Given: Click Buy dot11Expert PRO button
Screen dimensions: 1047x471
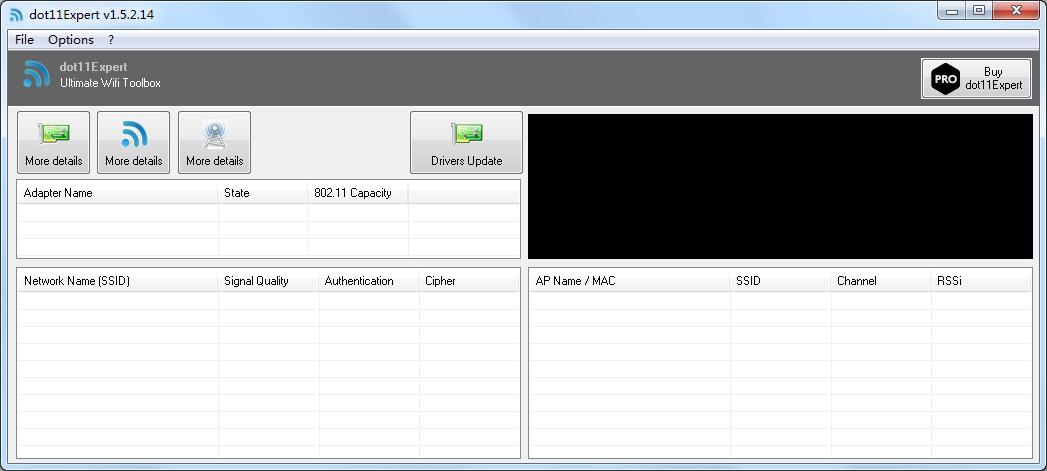Looking at the screenshot, I should click(976, 78).
